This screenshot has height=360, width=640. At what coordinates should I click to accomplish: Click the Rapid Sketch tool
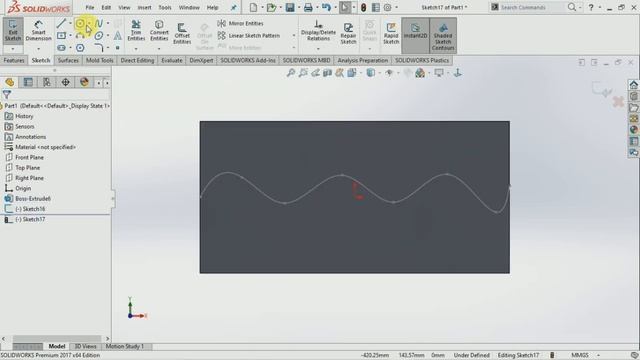tap(391, 33)
